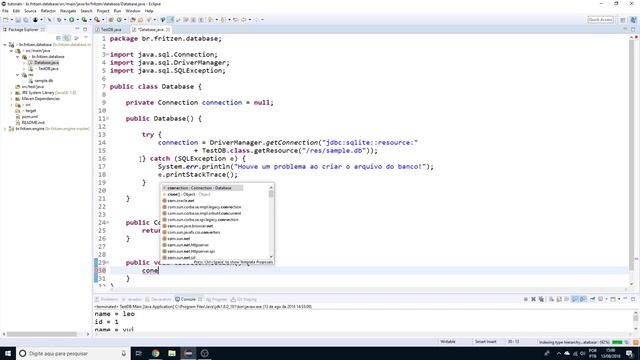Viewport: 640px width, 360px height.
Task: Click the New Java Class toolbar icon
Action: pos(120,20)
